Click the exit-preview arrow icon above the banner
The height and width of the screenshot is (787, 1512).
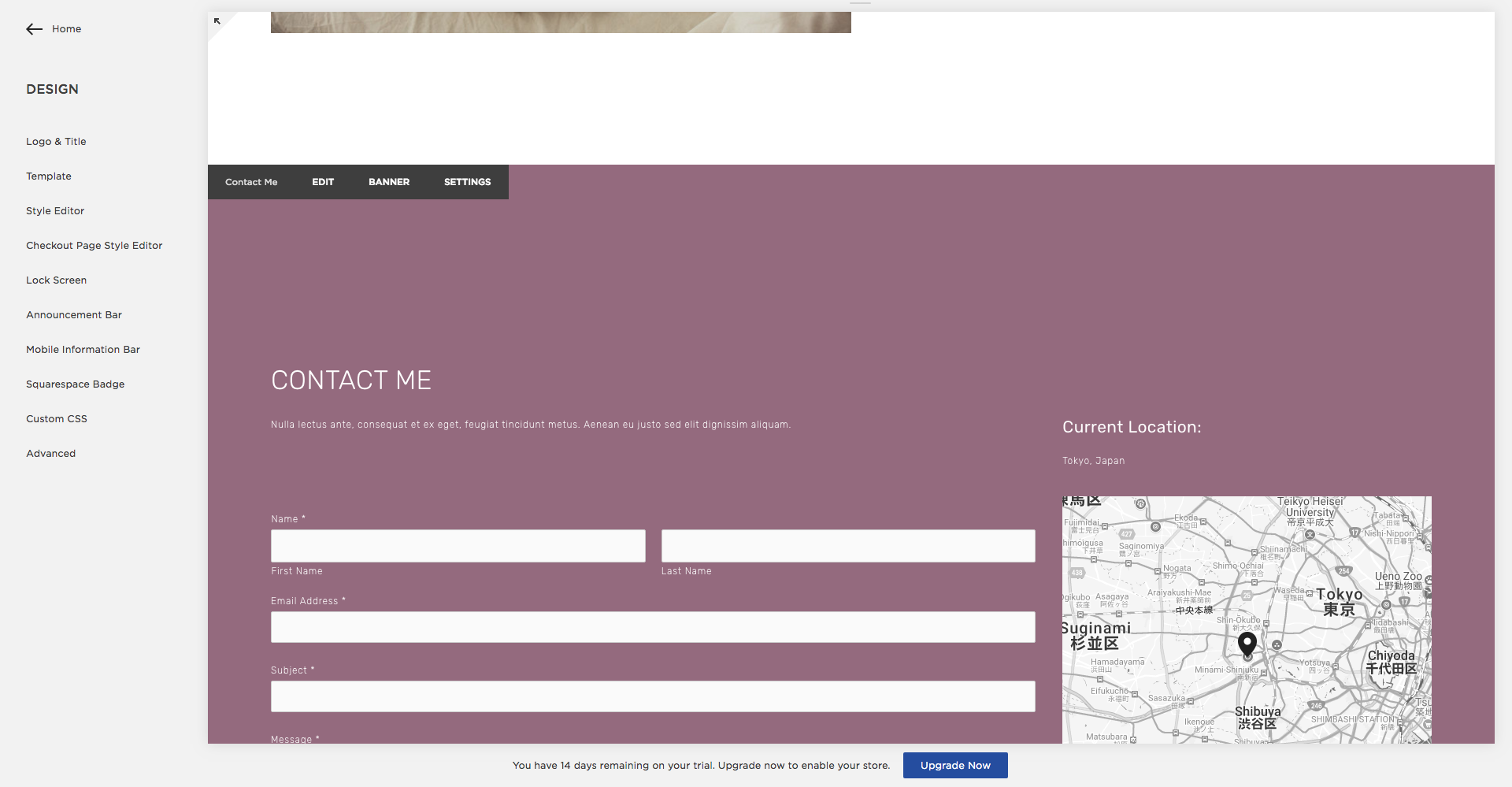pos(217,21)
